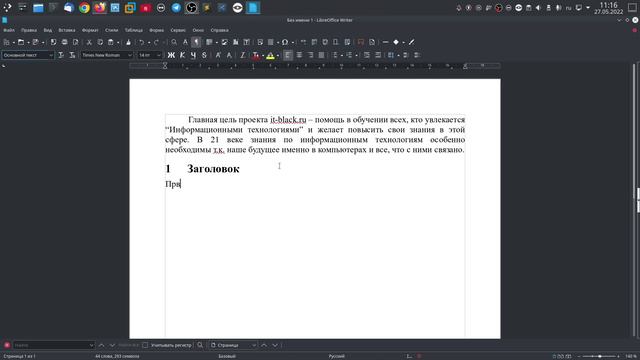Click Clear Direct Formatting icon
Viewport: 640px width, 360px height.
tap(243, 55)
